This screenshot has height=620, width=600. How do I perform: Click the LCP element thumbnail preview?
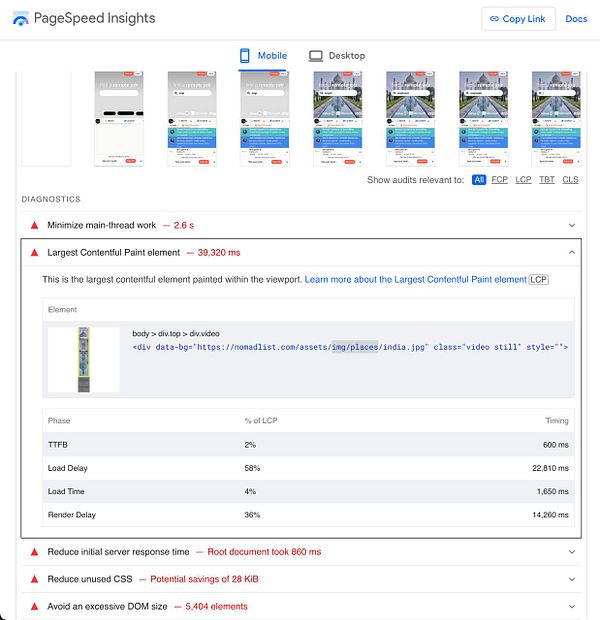pos(83,359)
